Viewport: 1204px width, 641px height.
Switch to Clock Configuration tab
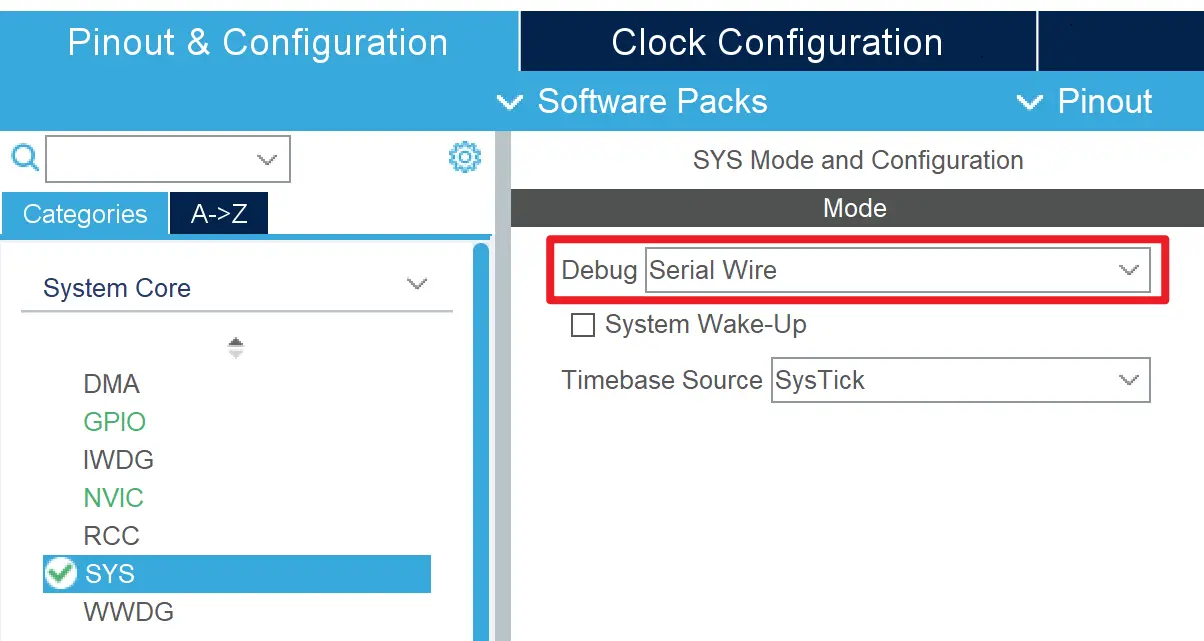(777, 42)
